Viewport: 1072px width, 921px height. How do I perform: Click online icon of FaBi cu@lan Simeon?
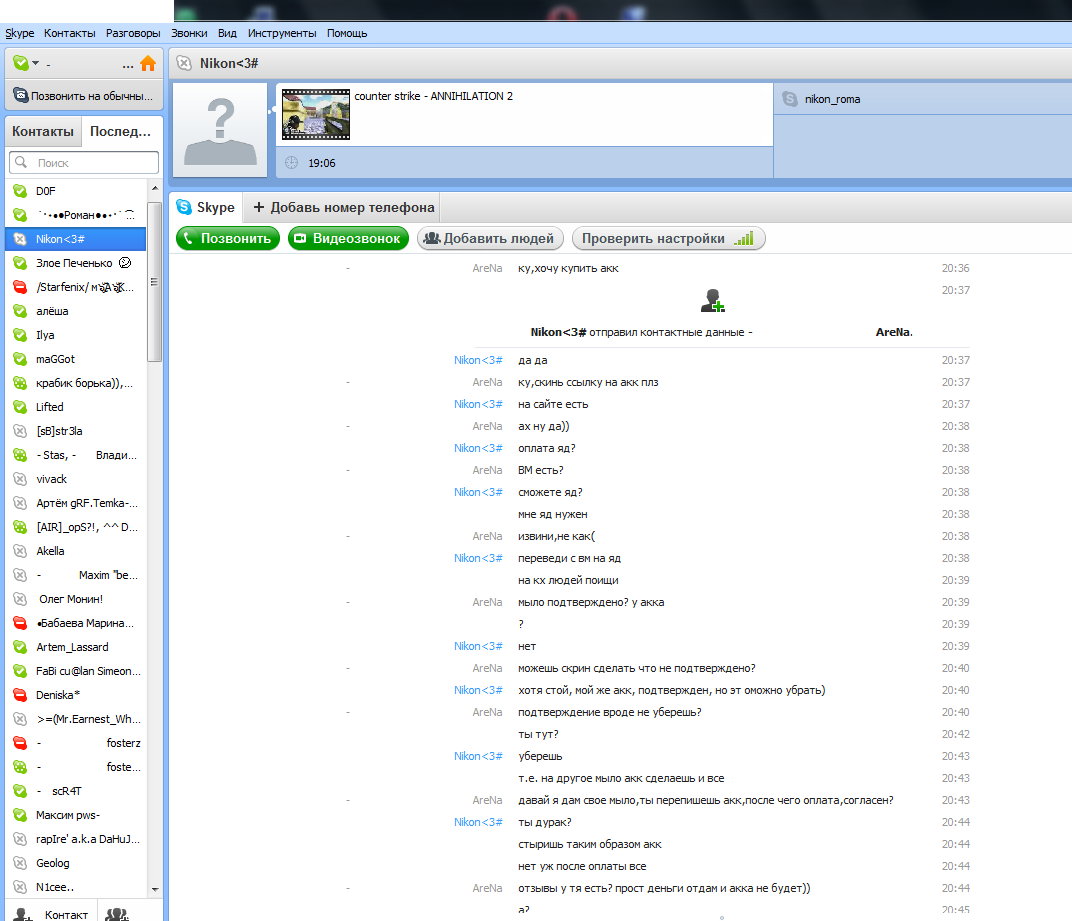point(20,671)
